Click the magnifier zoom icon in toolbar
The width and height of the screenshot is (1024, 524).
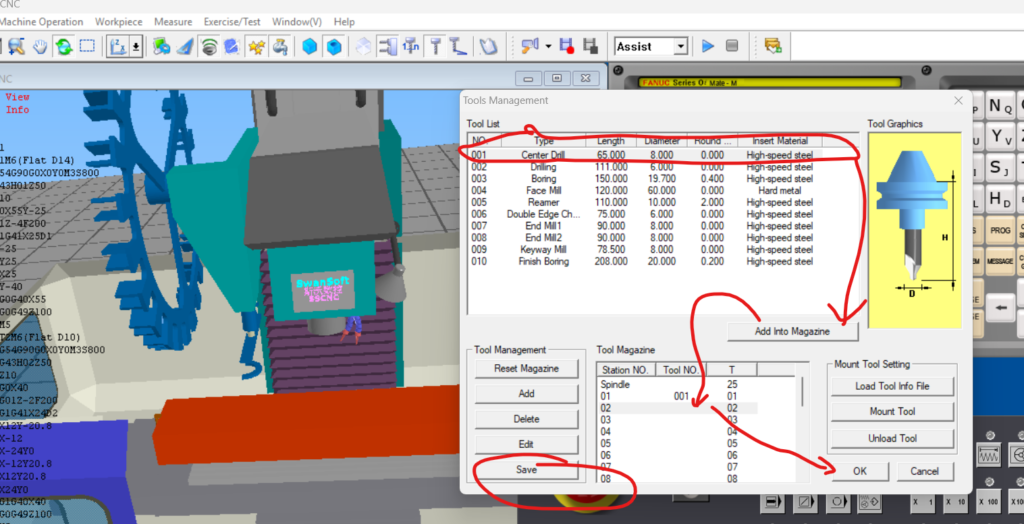16,47
